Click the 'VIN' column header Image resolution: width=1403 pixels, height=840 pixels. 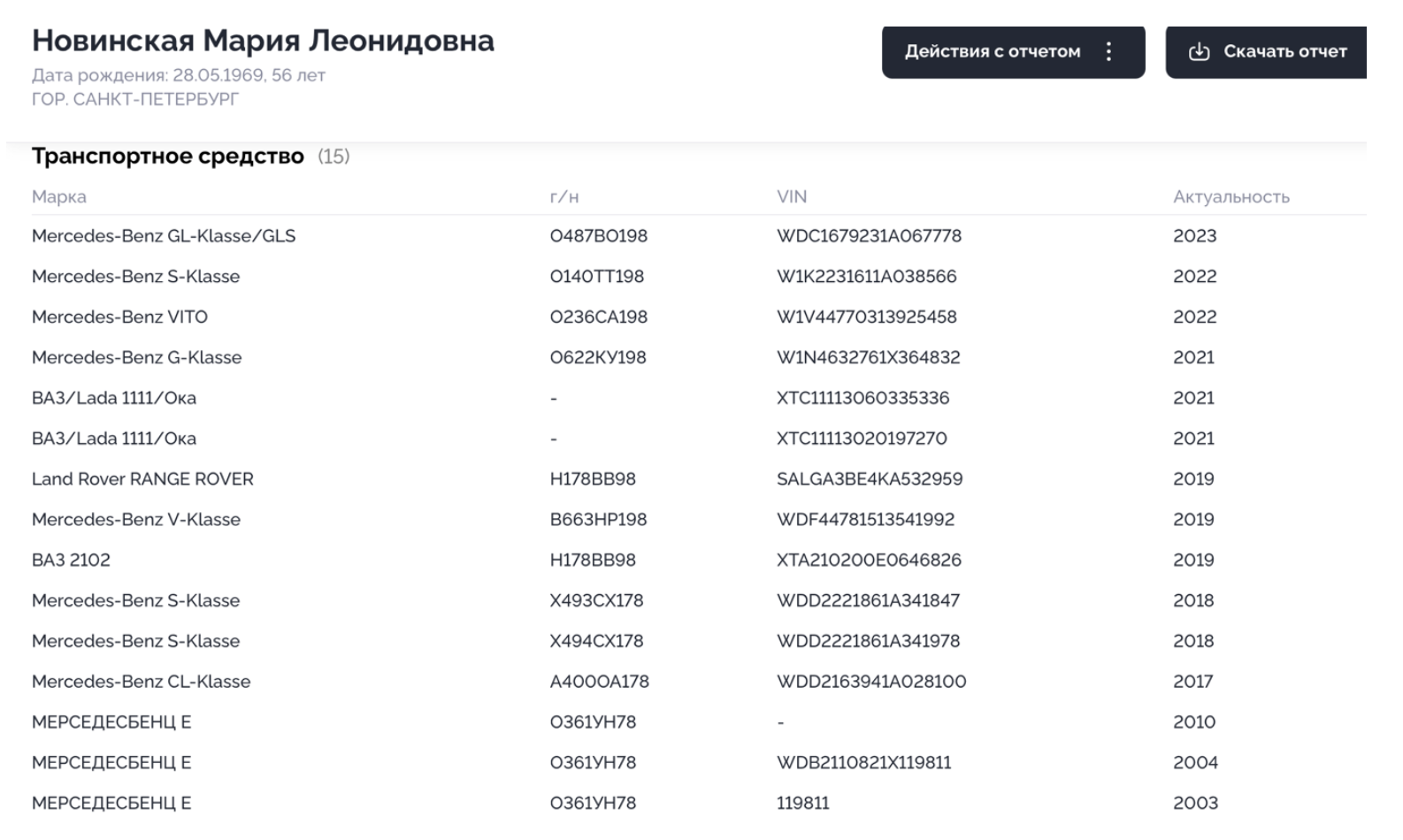pos(792,196)
